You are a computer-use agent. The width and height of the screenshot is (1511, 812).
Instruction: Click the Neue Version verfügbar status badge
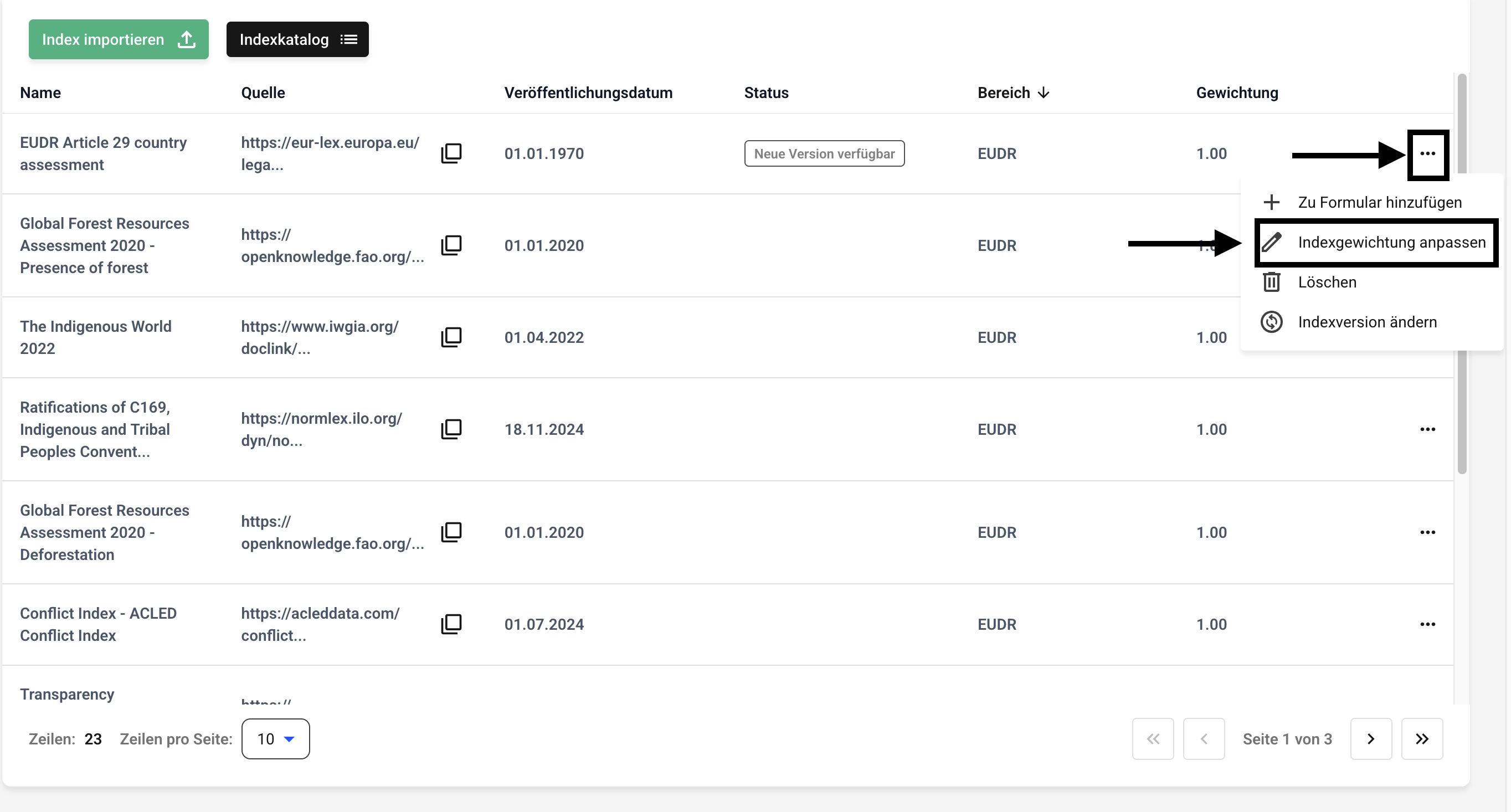pyautogui.click(x=824, y=154)
